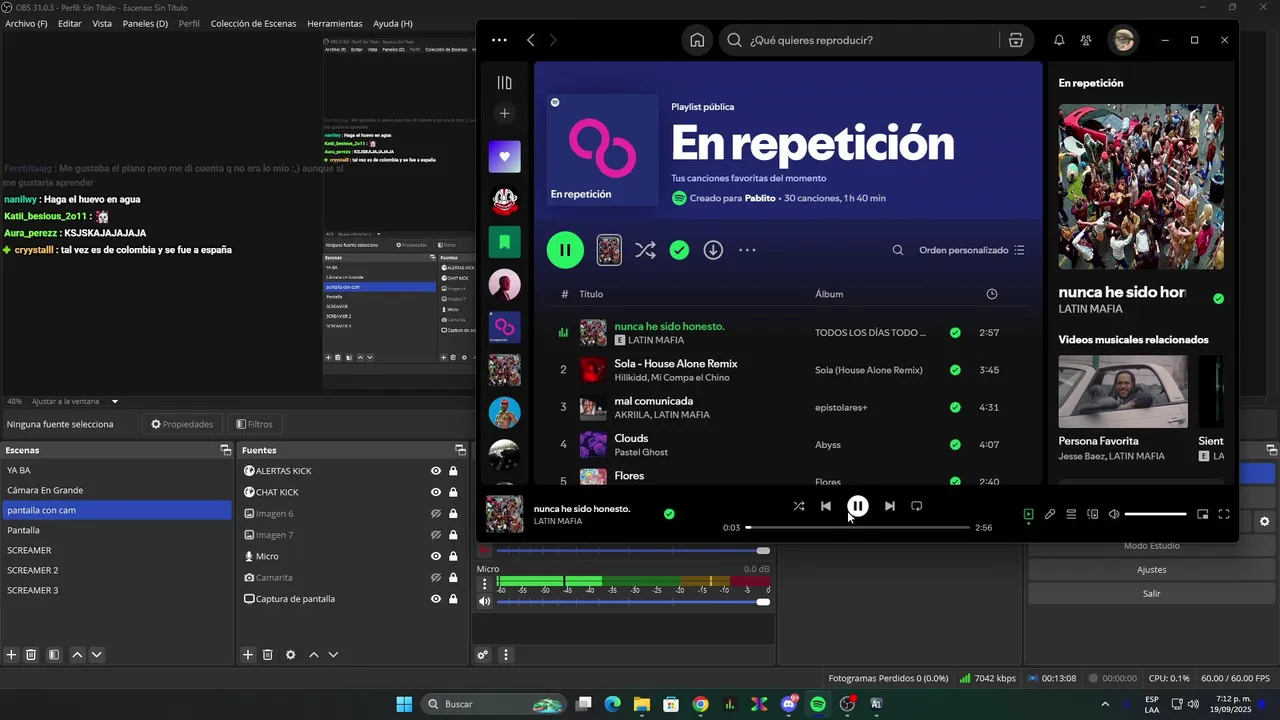Viewport: 1280px width, 720px height.
Task: Seek on the Spotify song progress bar
Action: pos(858,527)
